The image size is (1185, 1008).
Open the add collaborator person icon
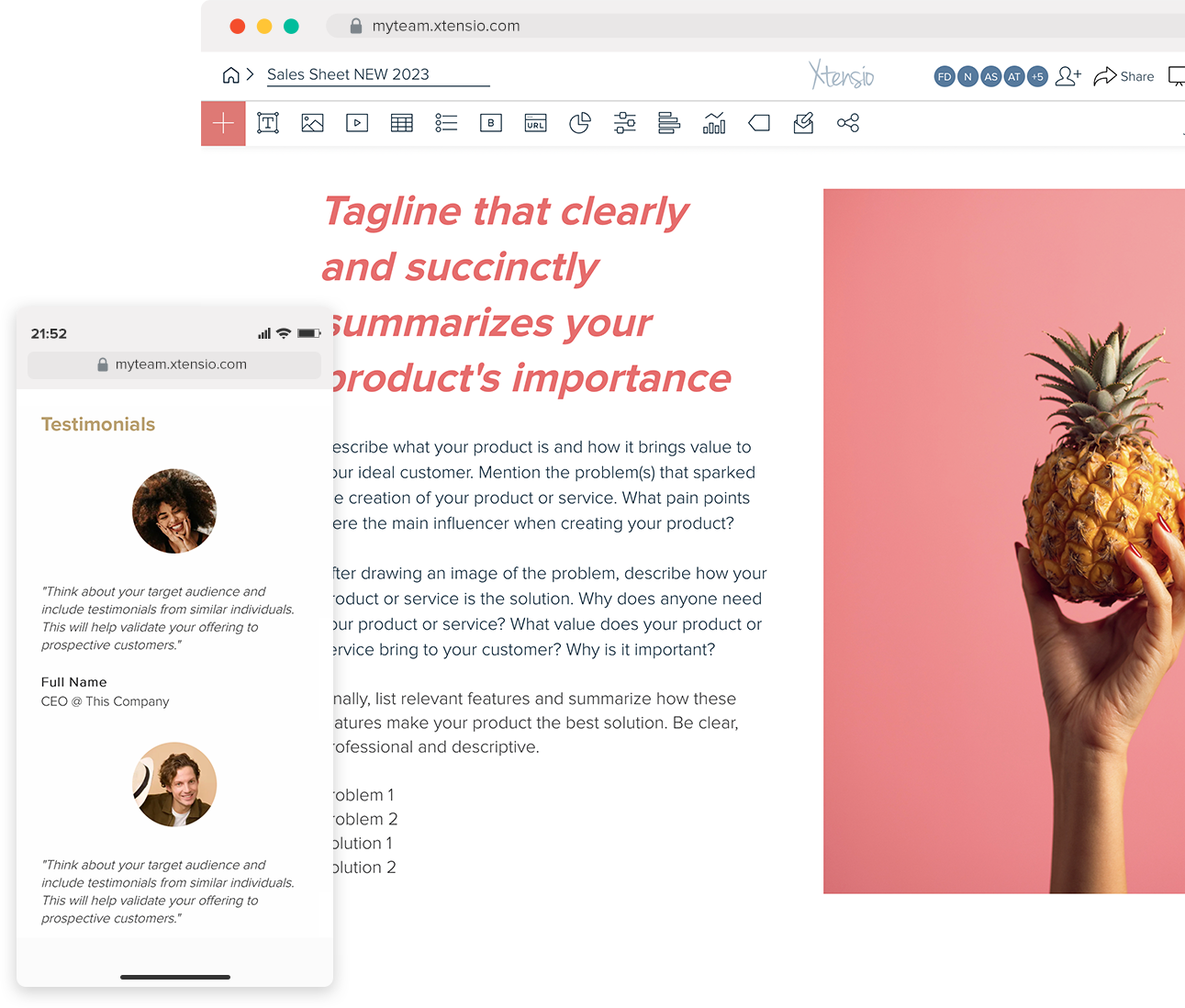(1068, 76)
